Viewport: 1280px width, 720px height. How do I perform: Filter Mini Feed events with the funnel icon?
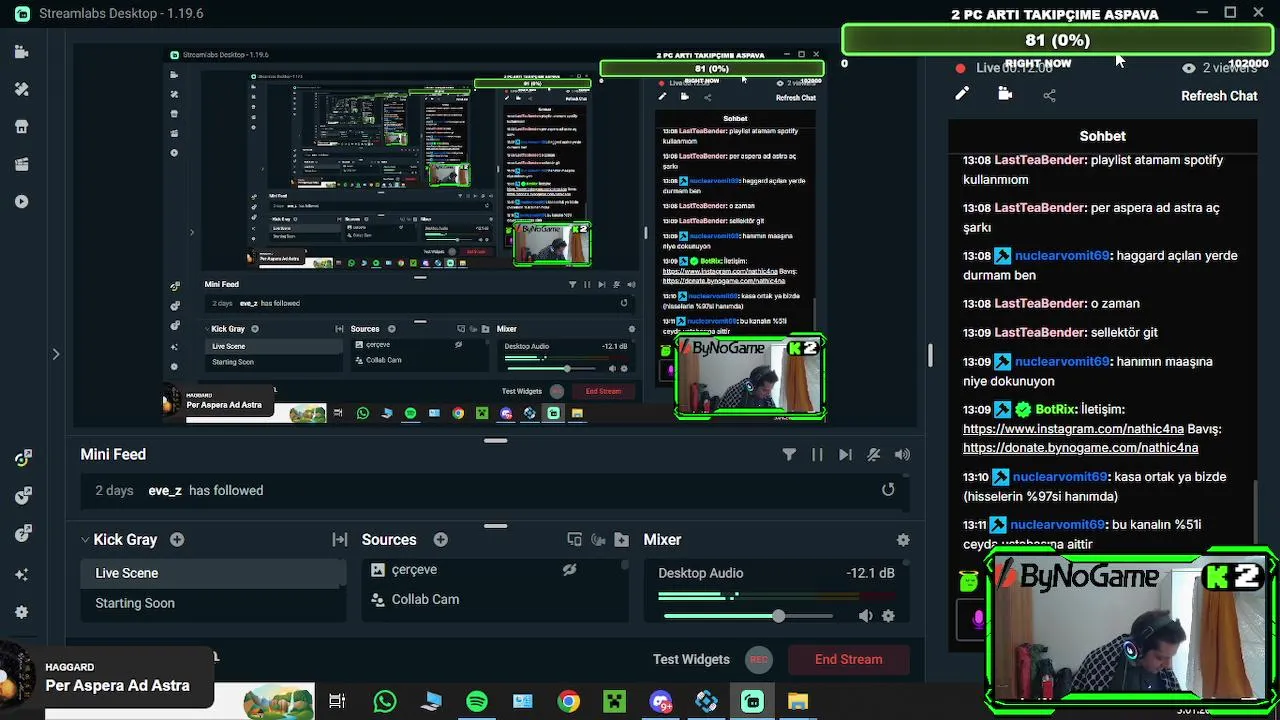pos(789,454)
